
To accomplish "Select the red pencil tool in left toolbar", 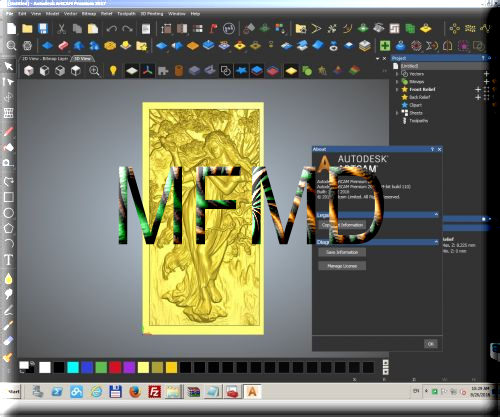I will coord(9,131).
